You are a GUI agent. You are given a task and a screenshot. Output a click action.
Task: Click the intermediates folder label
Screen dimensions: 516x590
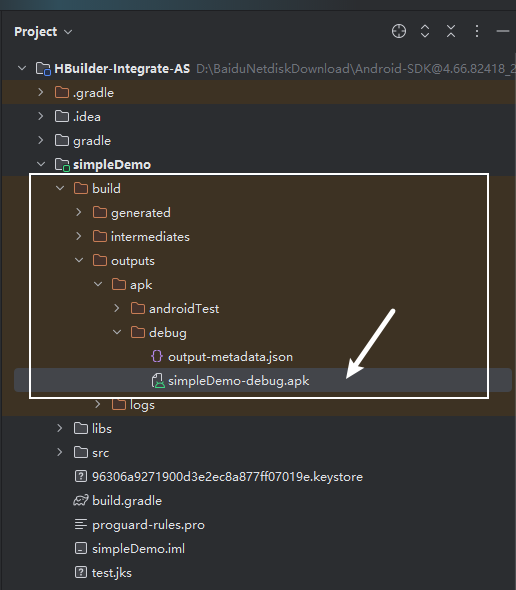150,237
